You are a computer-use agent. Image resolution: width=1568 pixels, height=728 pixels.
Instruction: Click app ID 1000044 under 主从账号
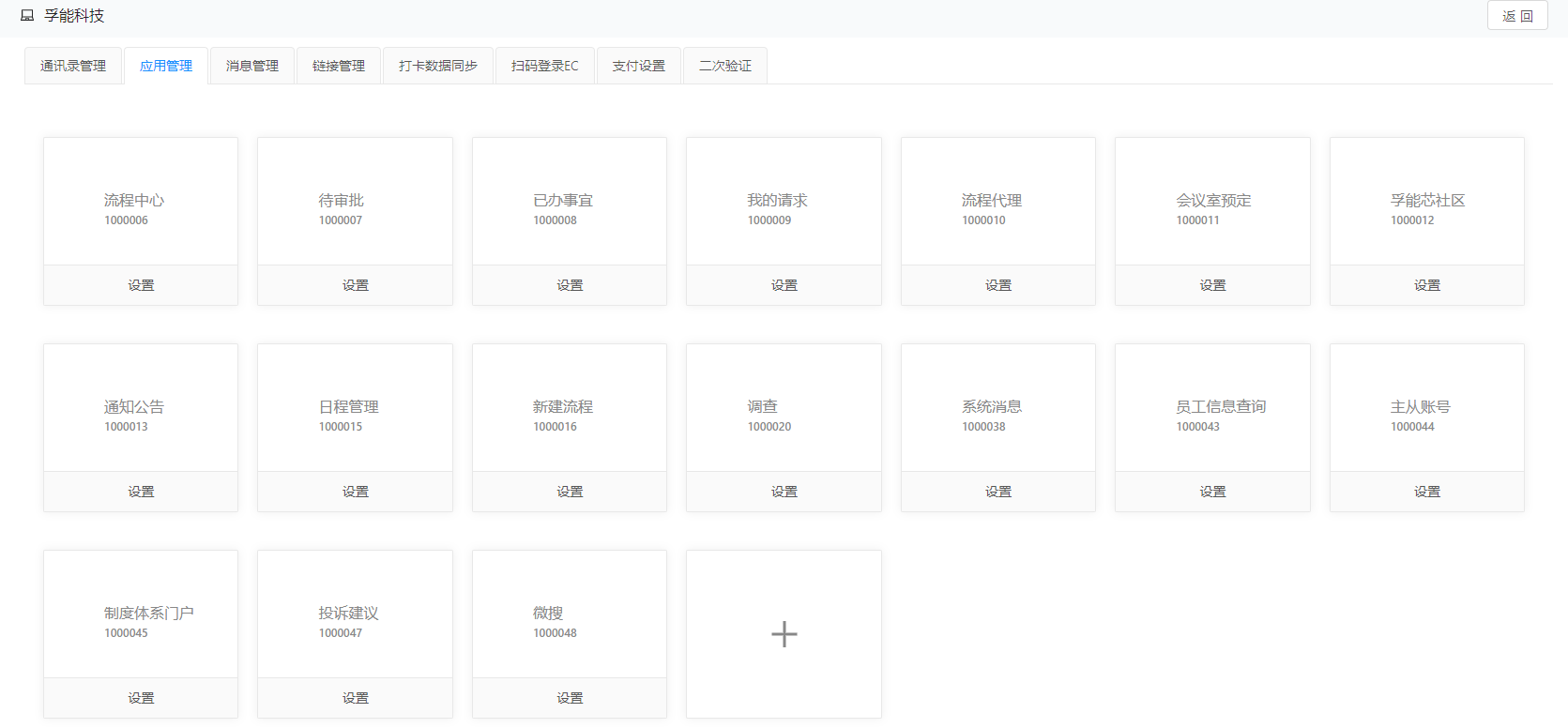coord(1412,427)
